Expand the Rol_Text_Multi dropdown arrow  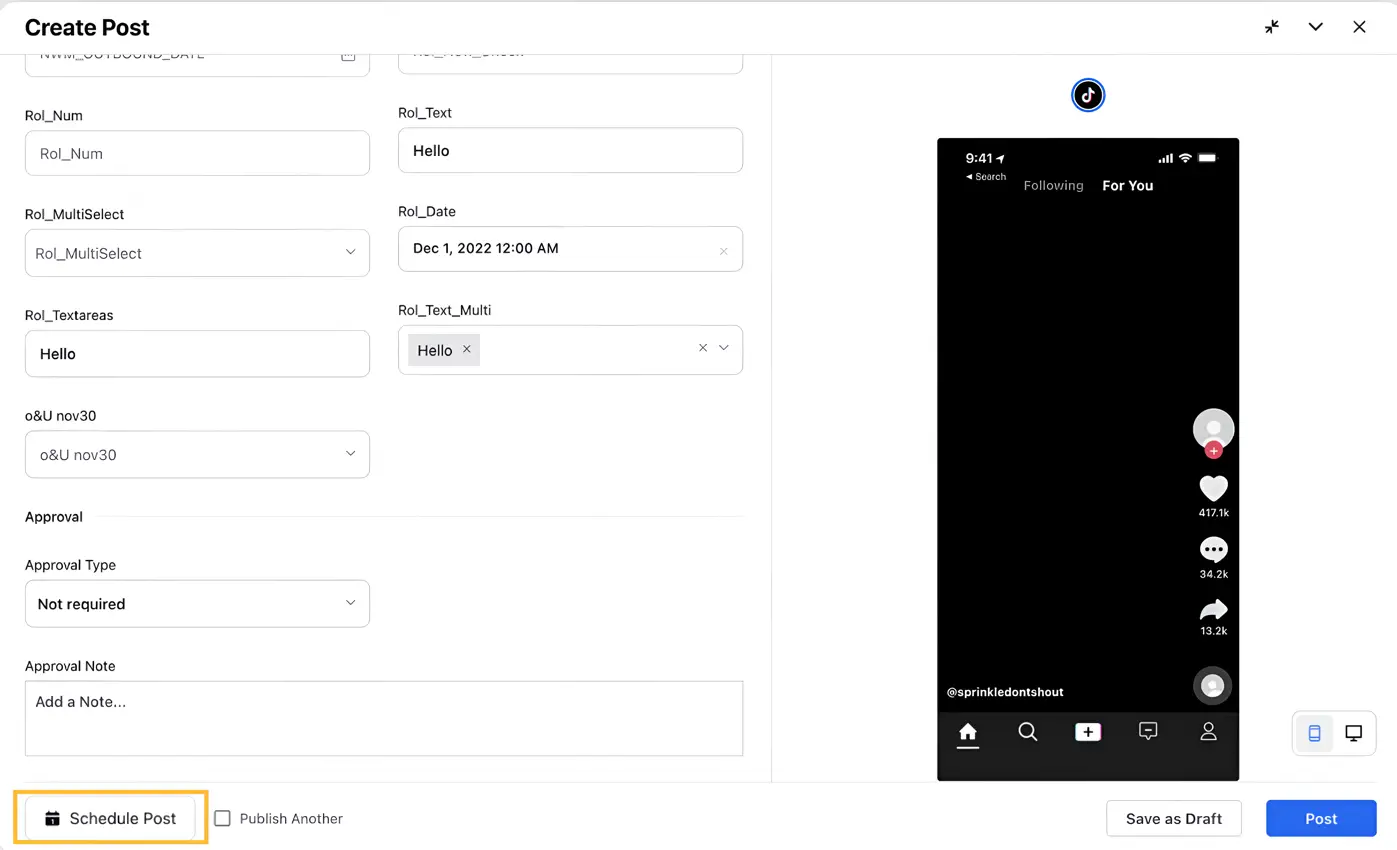coord(724,348)
